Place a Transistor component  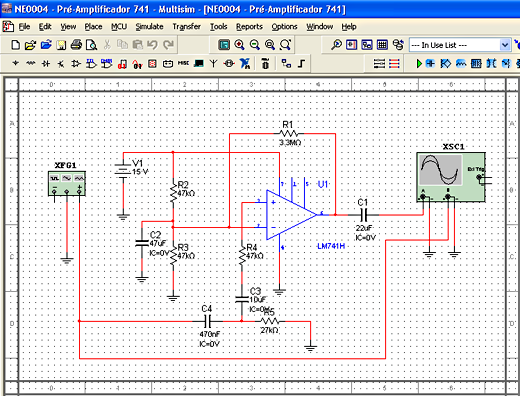click(61, 63)
